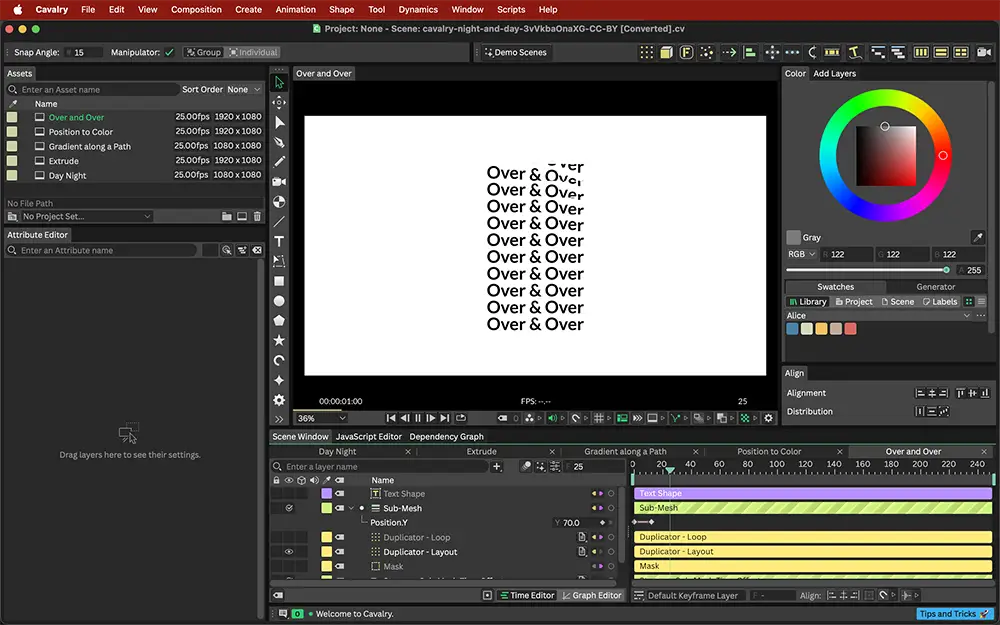The width and height of the screenshot is (1000, 625).
Task: Pick the Polygon shape tool
Action: click(279, 321)
